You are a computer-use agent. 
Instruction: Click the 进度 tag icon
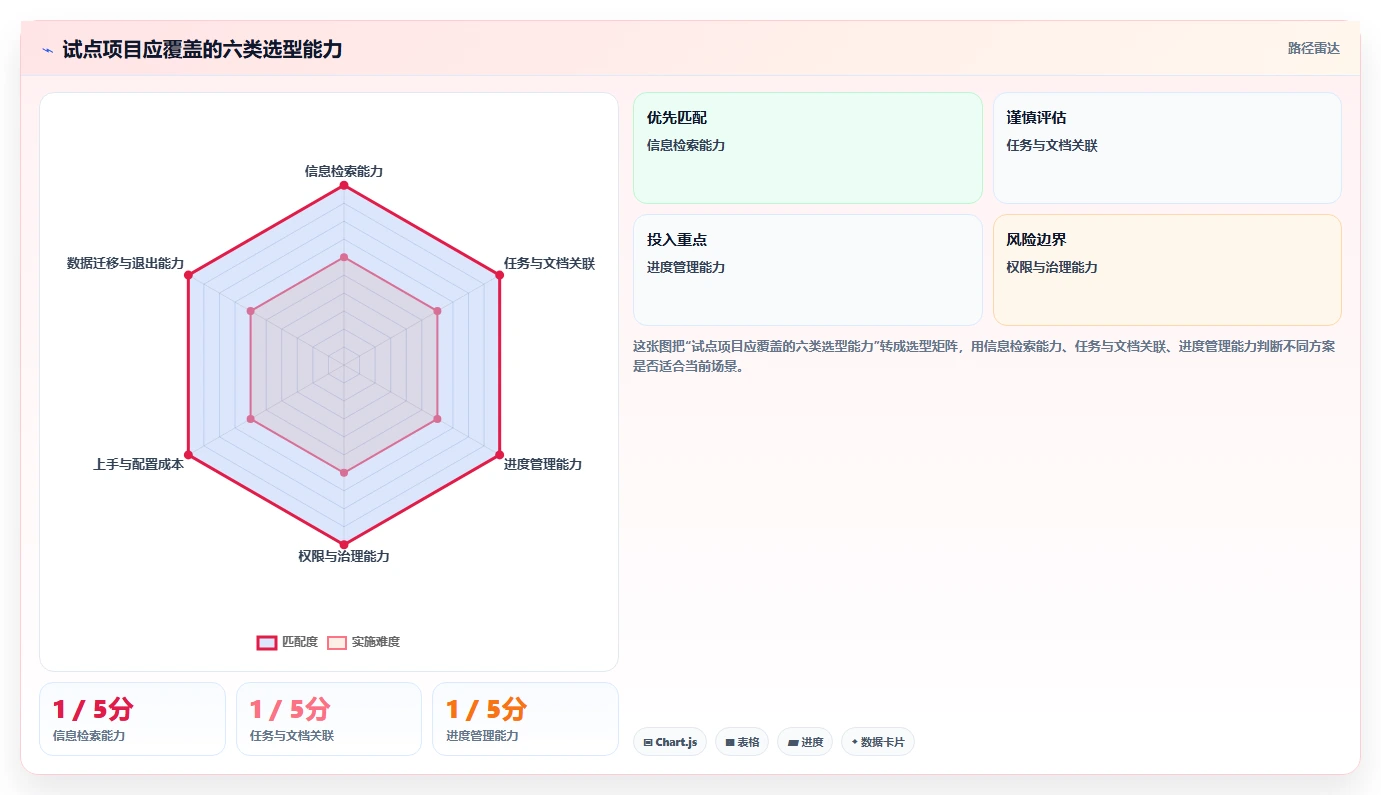(x=793, y=743)
